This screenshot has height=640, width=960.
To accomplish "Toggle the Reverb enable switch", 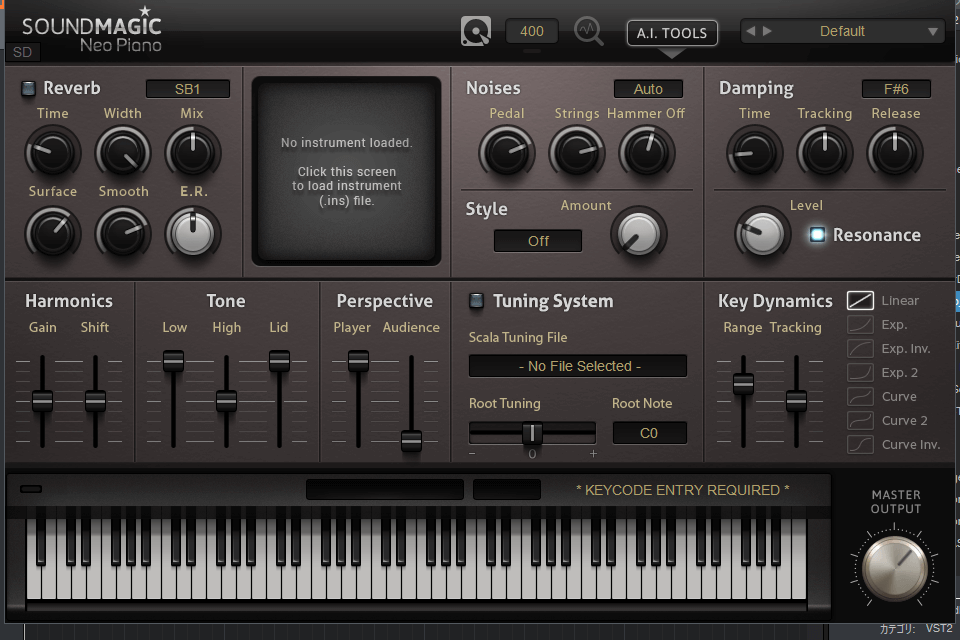I will tap(28, 88).
